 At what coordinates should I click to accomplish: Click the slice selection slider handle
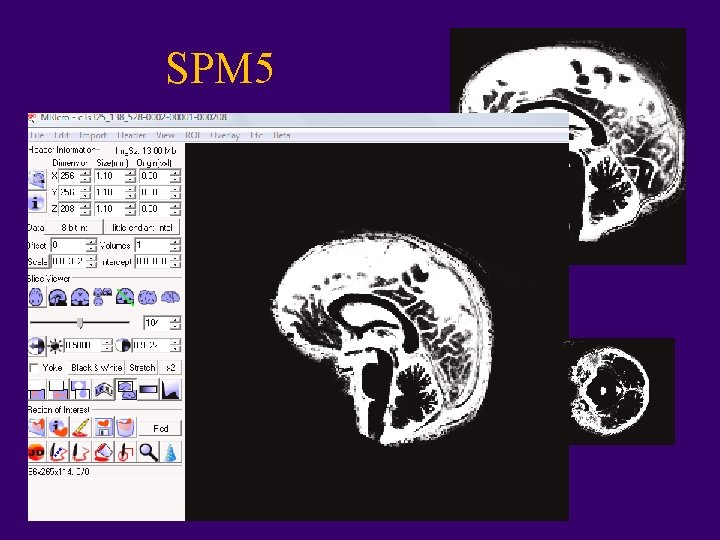tap(80, 323)
